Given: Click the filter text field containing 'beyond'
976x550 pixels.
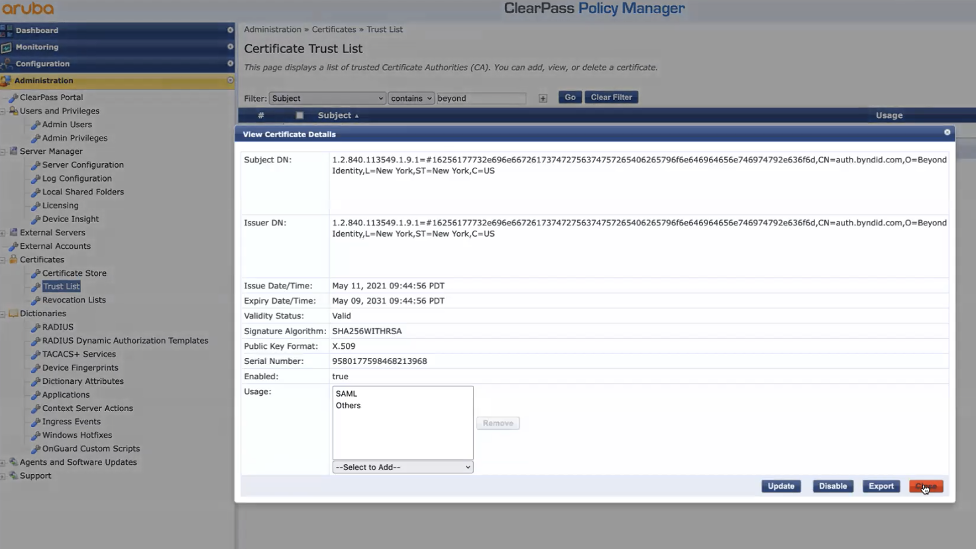Looking at the screenshot, I should pos(481,99).
